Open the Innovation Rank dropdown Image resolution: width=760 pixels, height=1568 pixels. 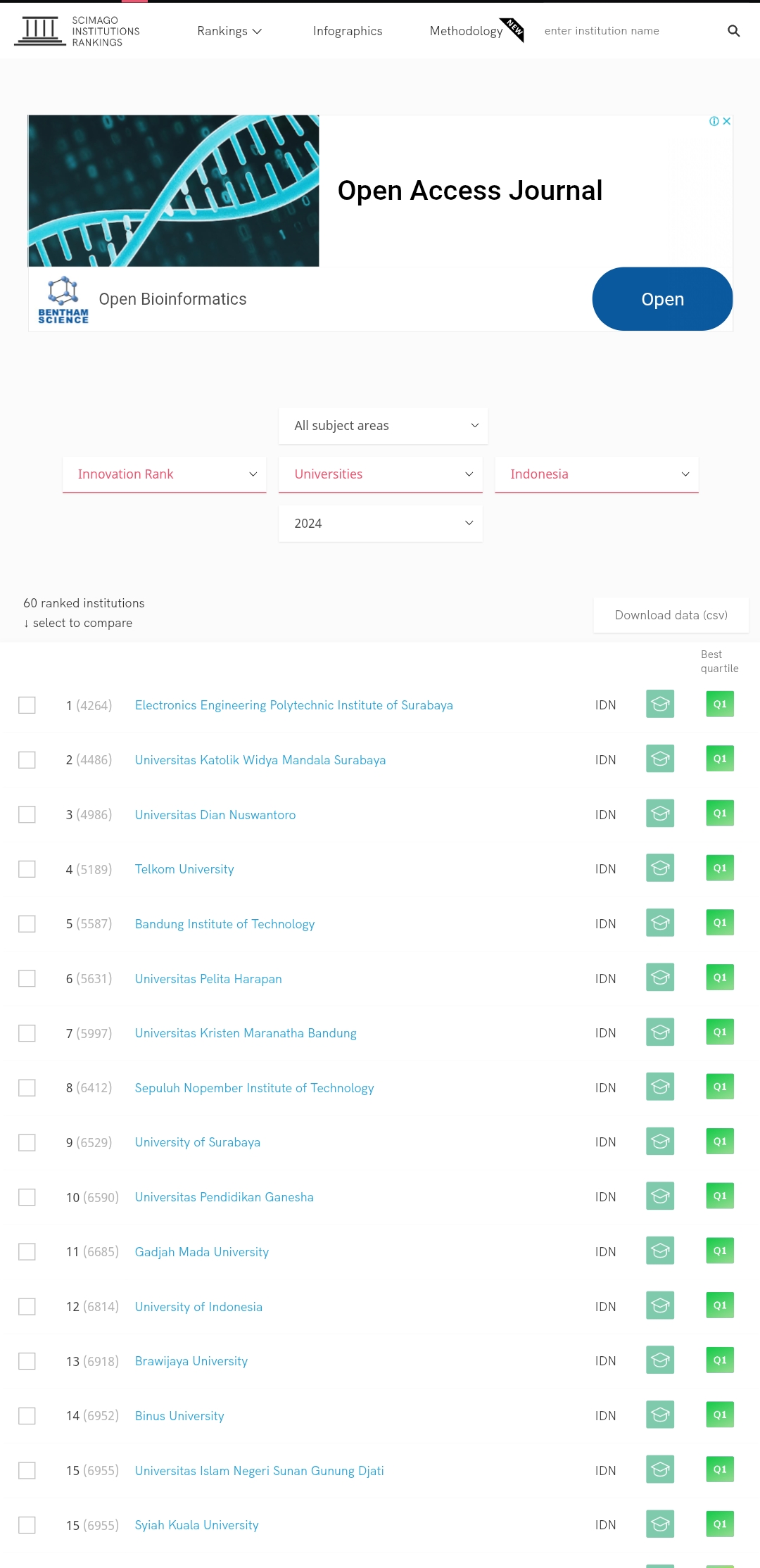point(165,474)
